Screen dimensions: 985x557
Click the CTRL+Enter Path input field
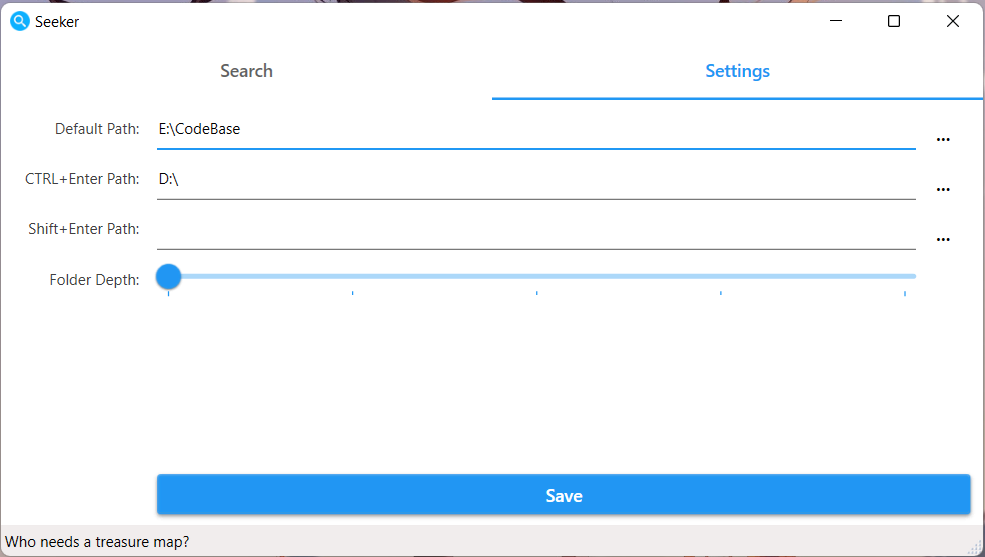536,180
